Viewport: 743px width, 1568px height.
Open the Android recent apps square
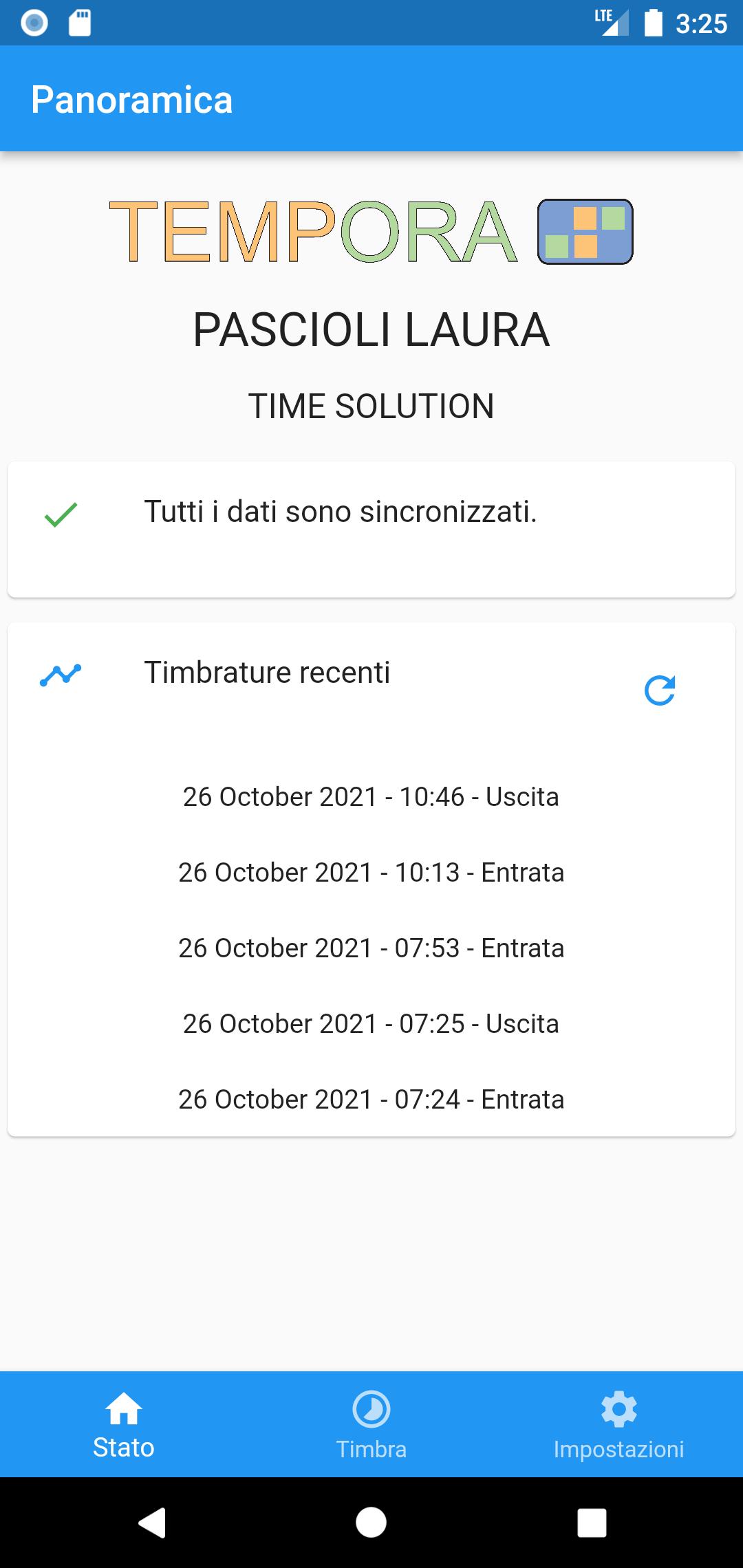point(592,1523)
